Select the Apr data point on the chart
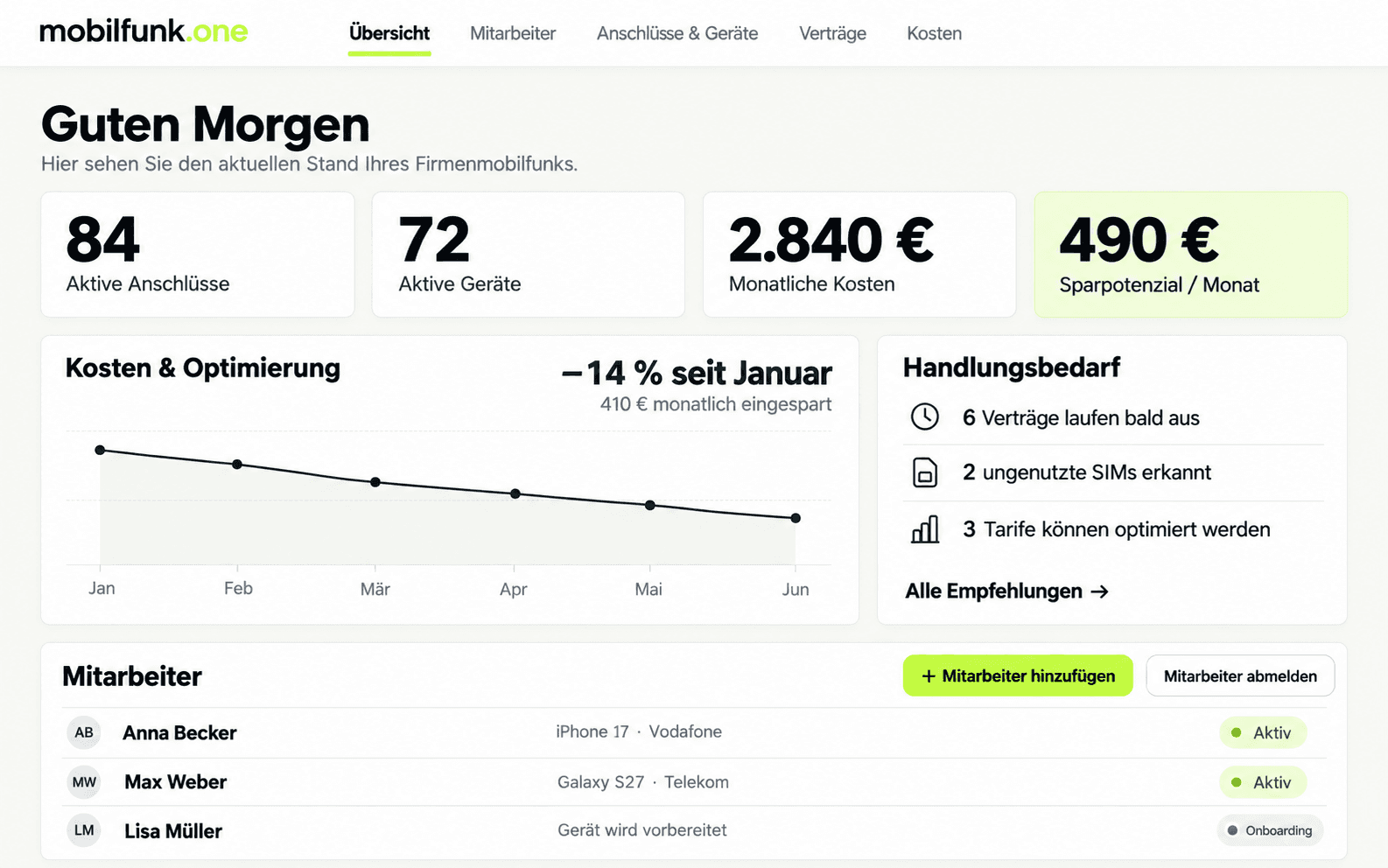 pos(515,493)
